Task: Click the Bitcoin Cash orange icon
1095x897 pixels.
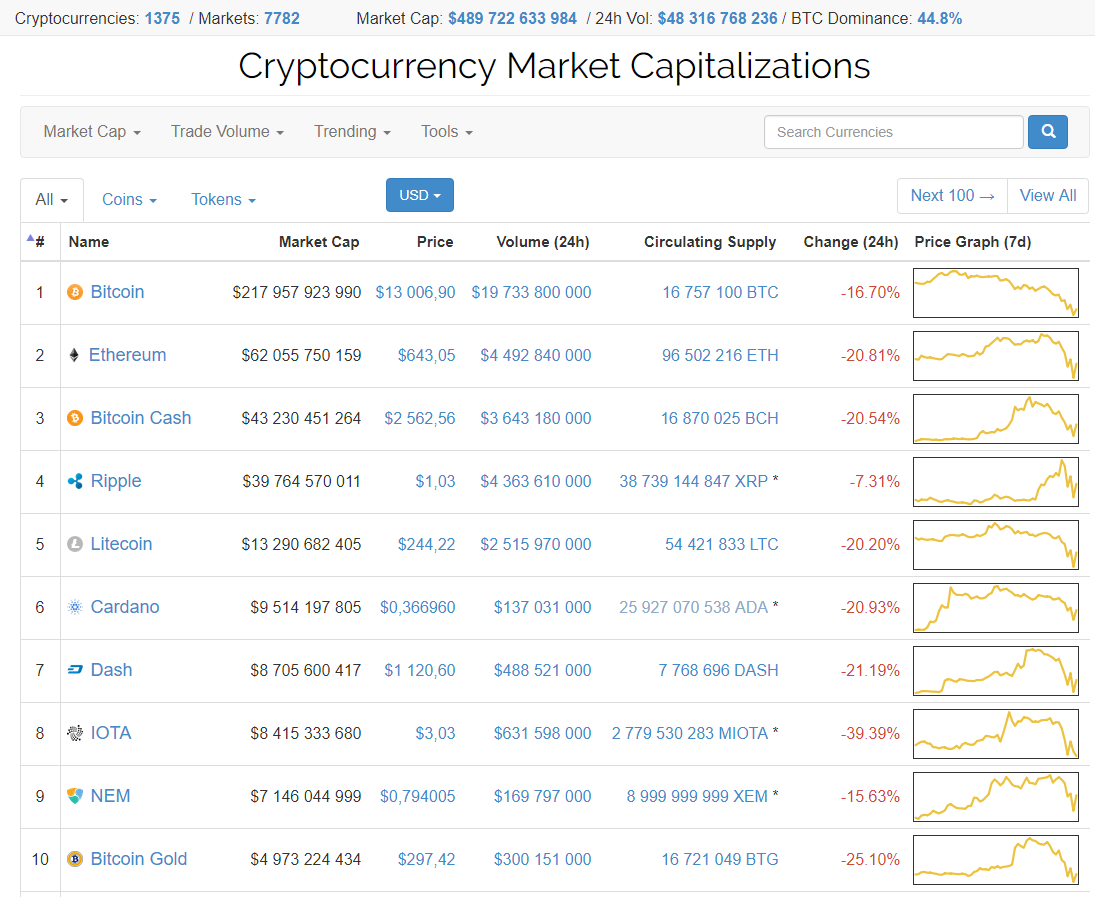Action: pos(74,418)
